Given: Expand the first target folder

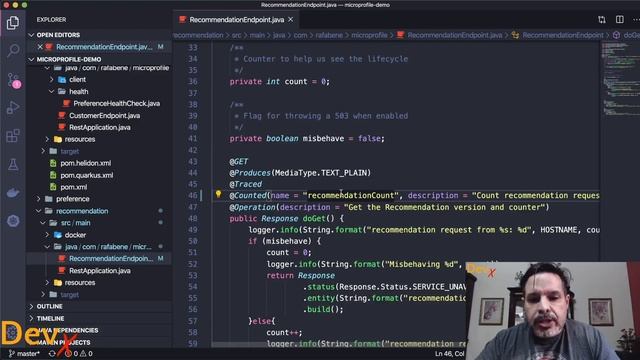Looking at the screenshot, I should tap(69, 151).
